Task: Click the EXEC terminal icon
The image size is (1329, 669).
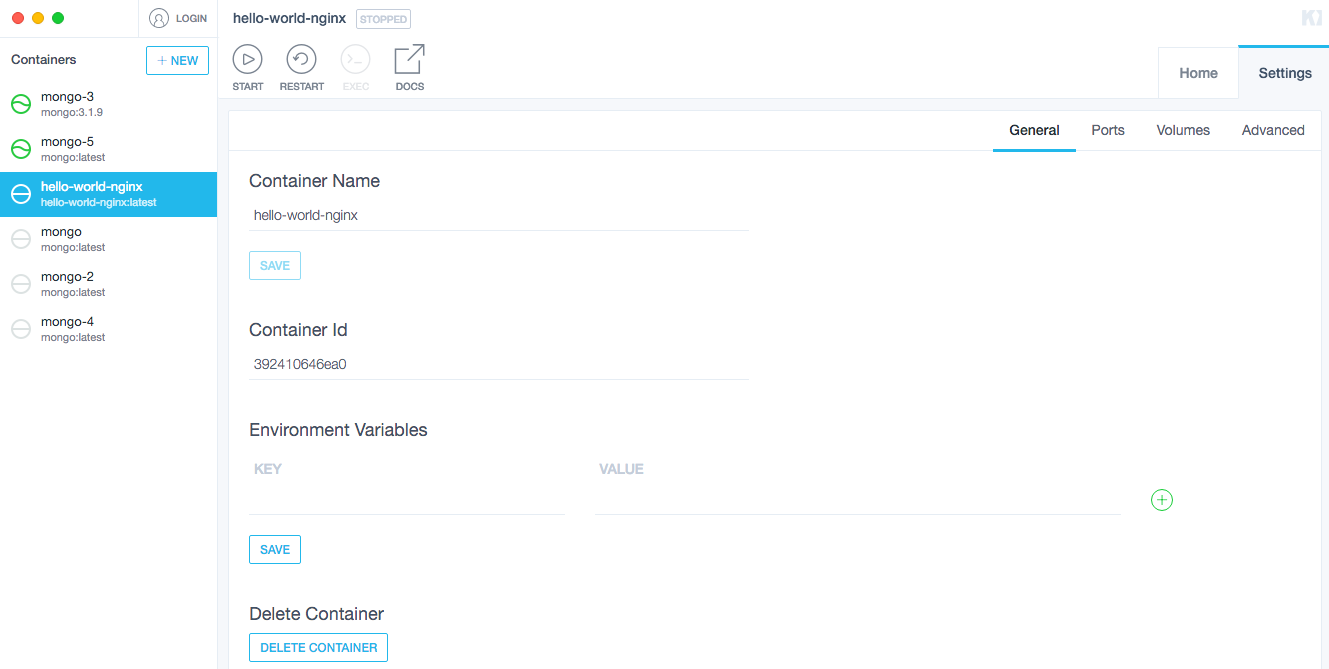Action: point(355,60)
